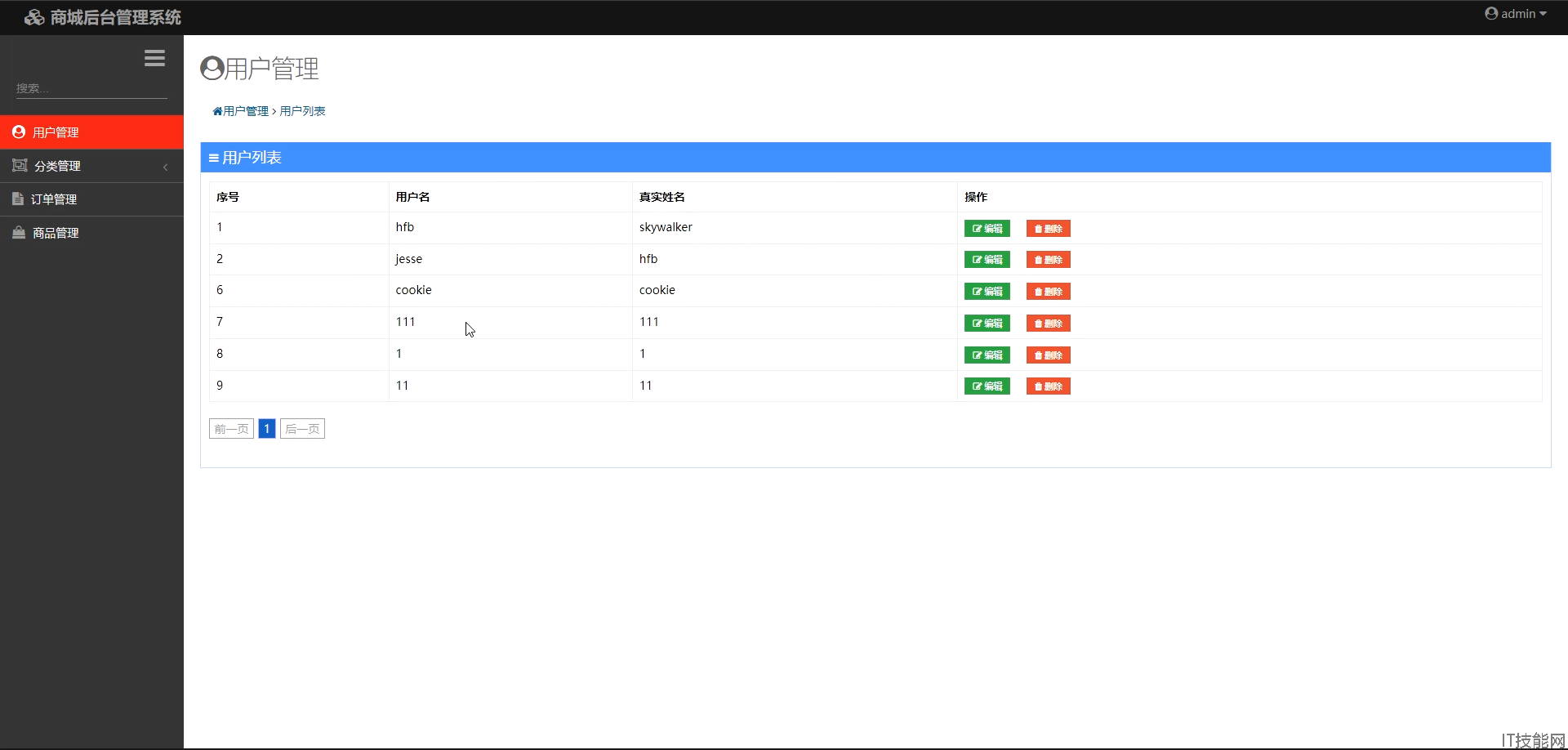The width and height of the screenshot is (1568, 750).
Task: Go to 用户管理 breadcrumb link
Action: pos(246,111)
